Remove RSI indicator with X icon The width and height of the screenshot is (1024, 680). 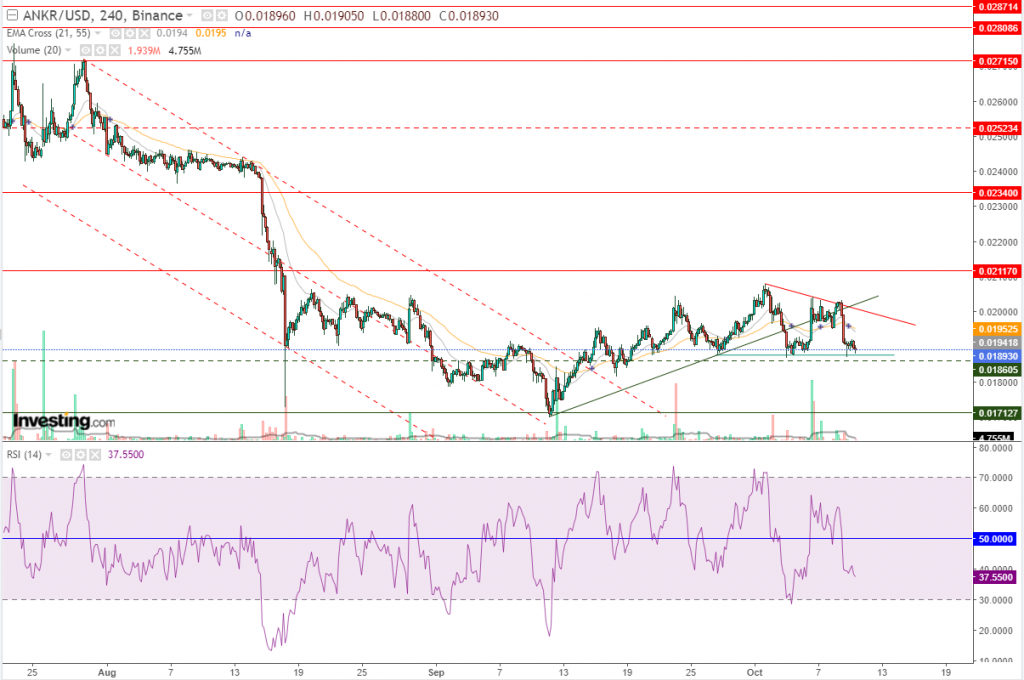pos(95,455)
